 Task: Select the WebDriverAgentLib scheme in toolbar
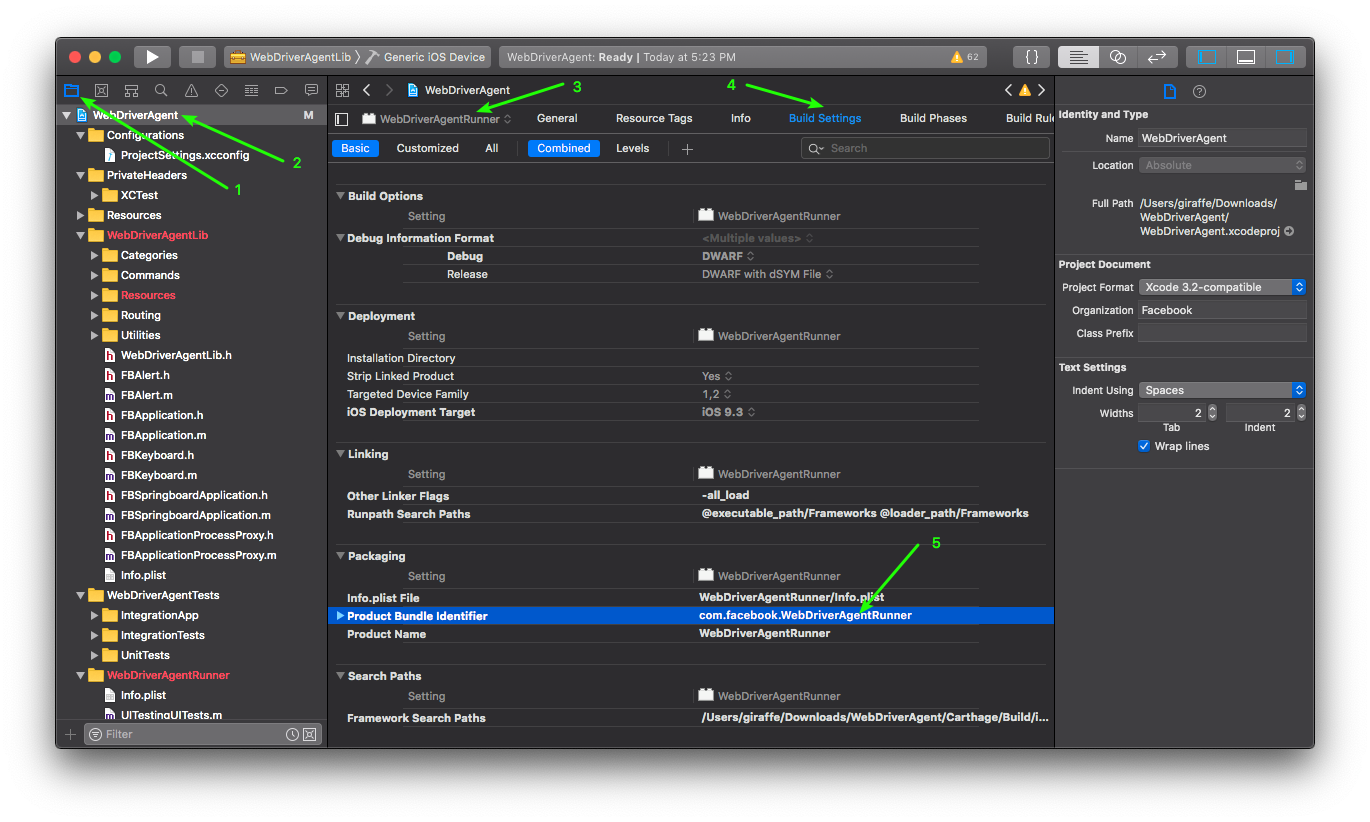(x=289, y=57)
